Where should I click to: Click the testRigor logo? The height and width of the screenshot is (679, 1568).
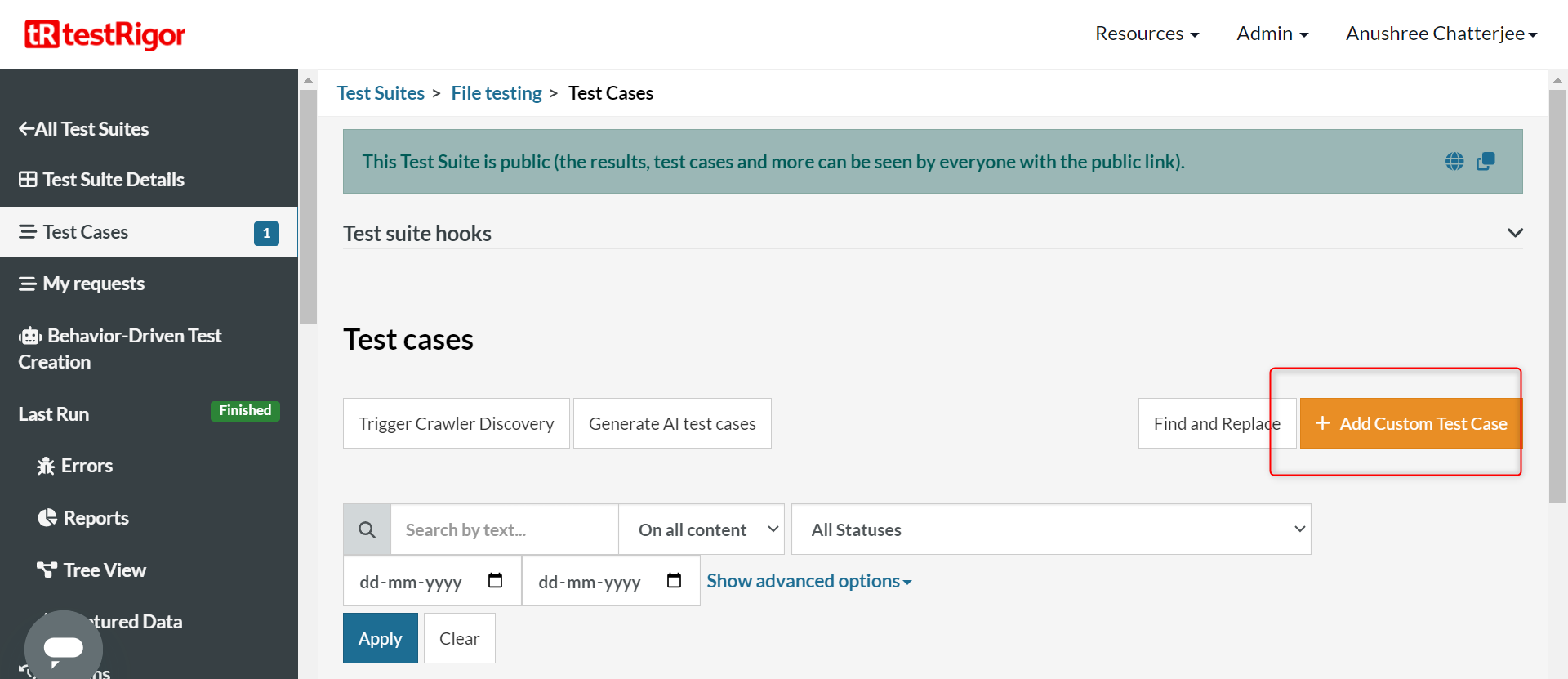(x=105, y=34)
